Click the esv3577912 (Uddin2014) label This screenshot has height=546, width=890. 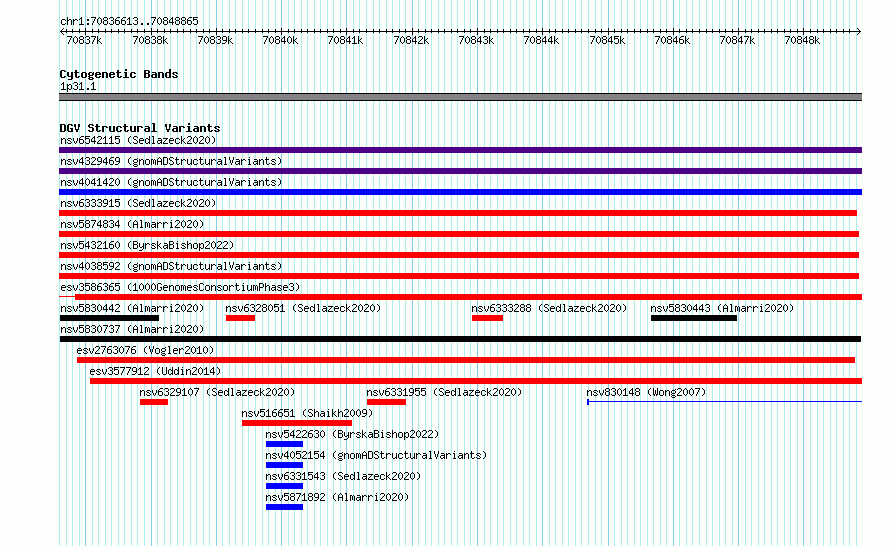pos(155,371)
